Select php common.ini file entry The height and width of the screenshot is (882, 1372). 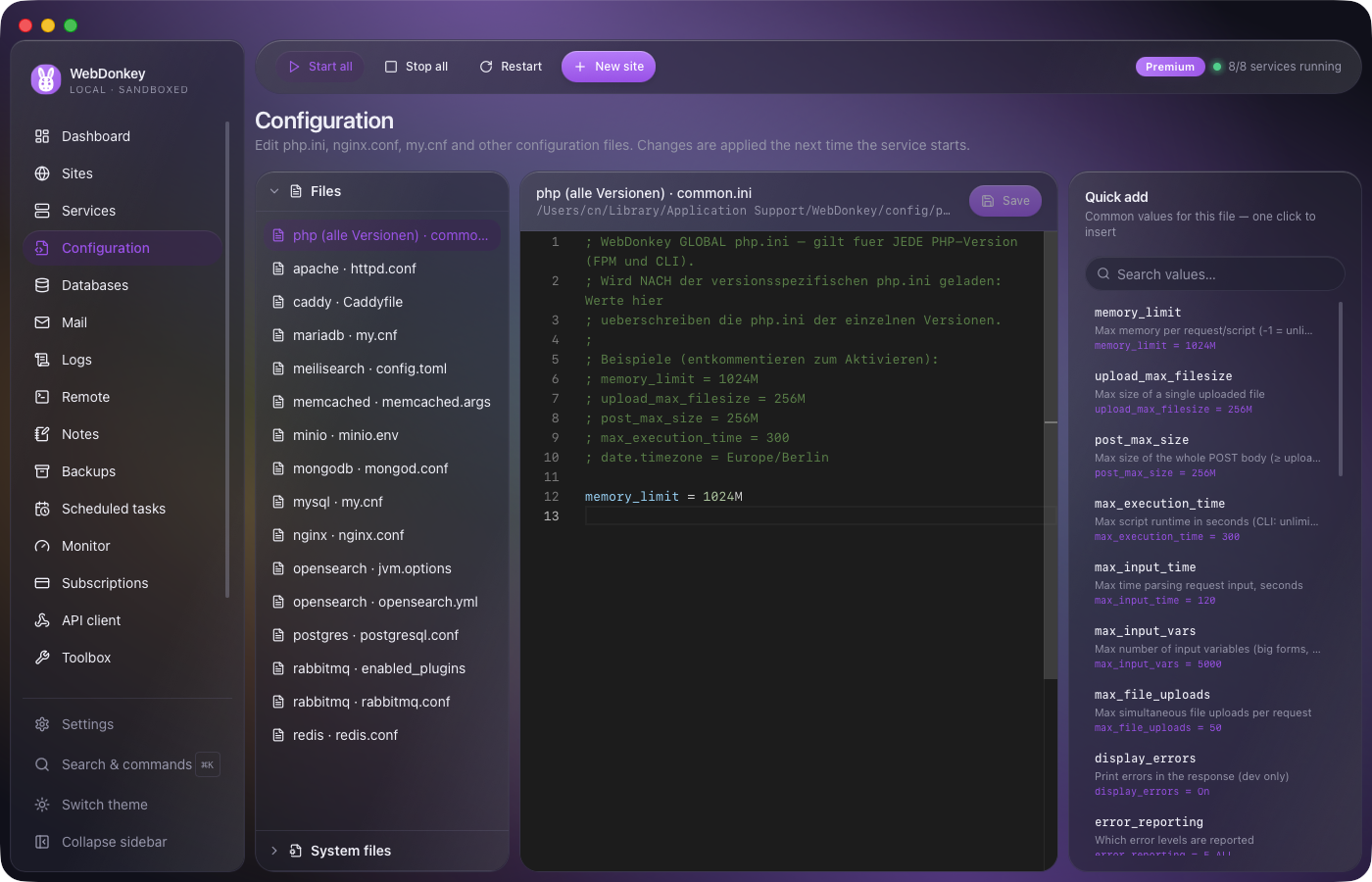(x=382, y=235)
